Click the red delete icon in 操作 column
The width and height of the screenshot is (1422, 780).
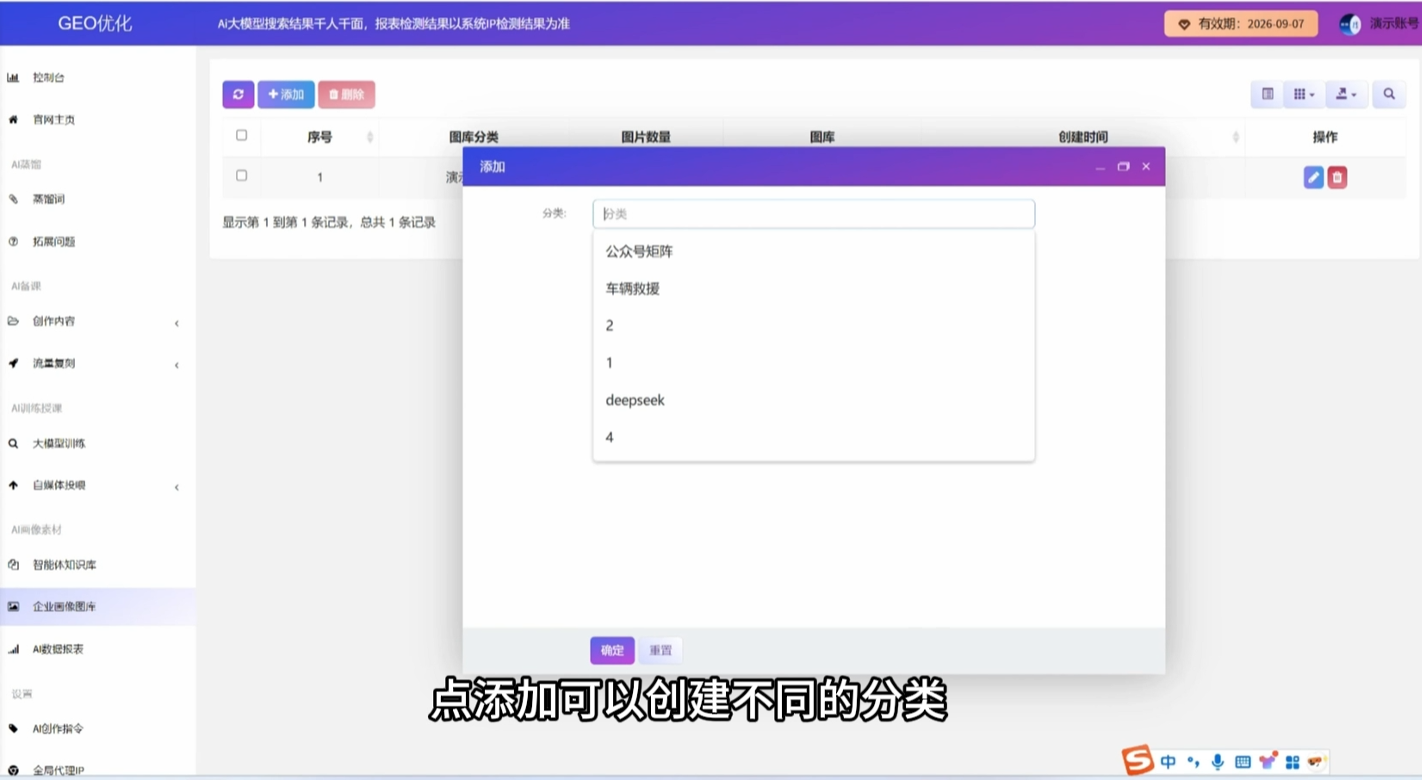point(1337,176)
